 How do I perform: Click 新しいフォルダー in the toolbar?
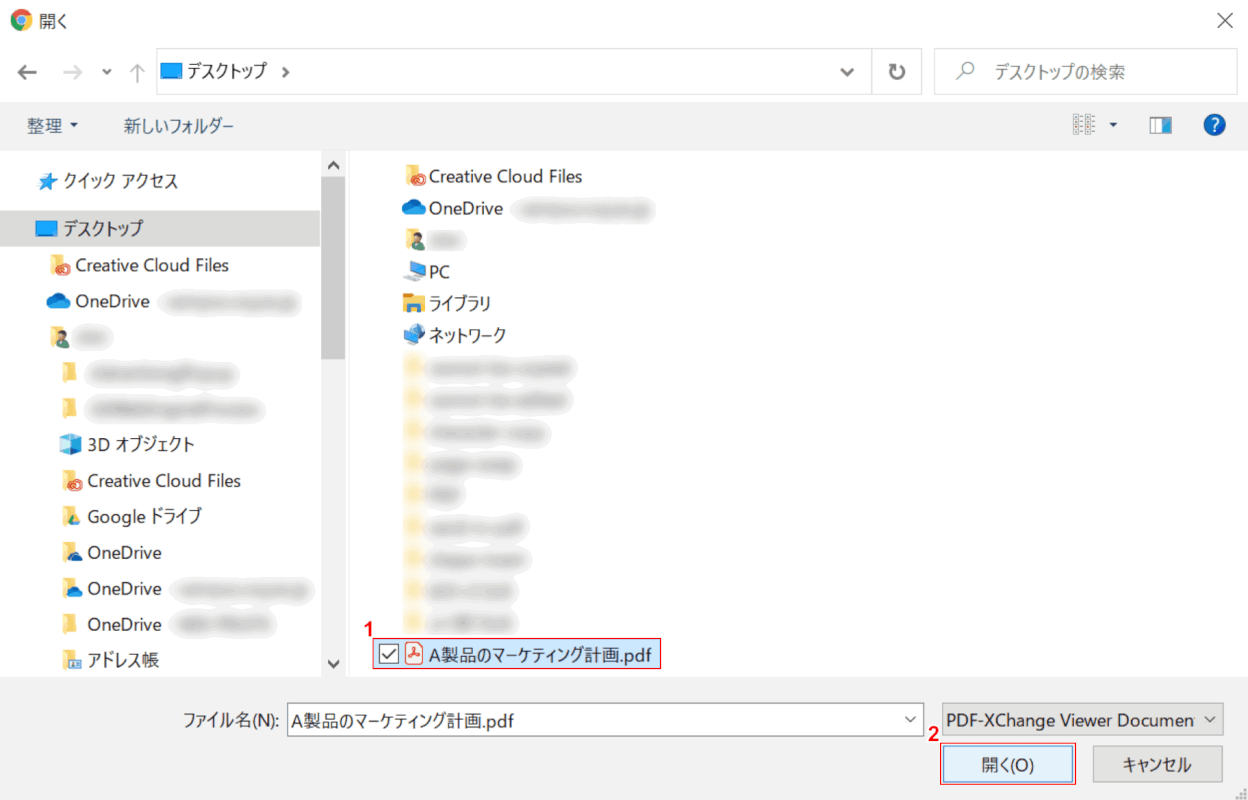click(x=178, y=126)
